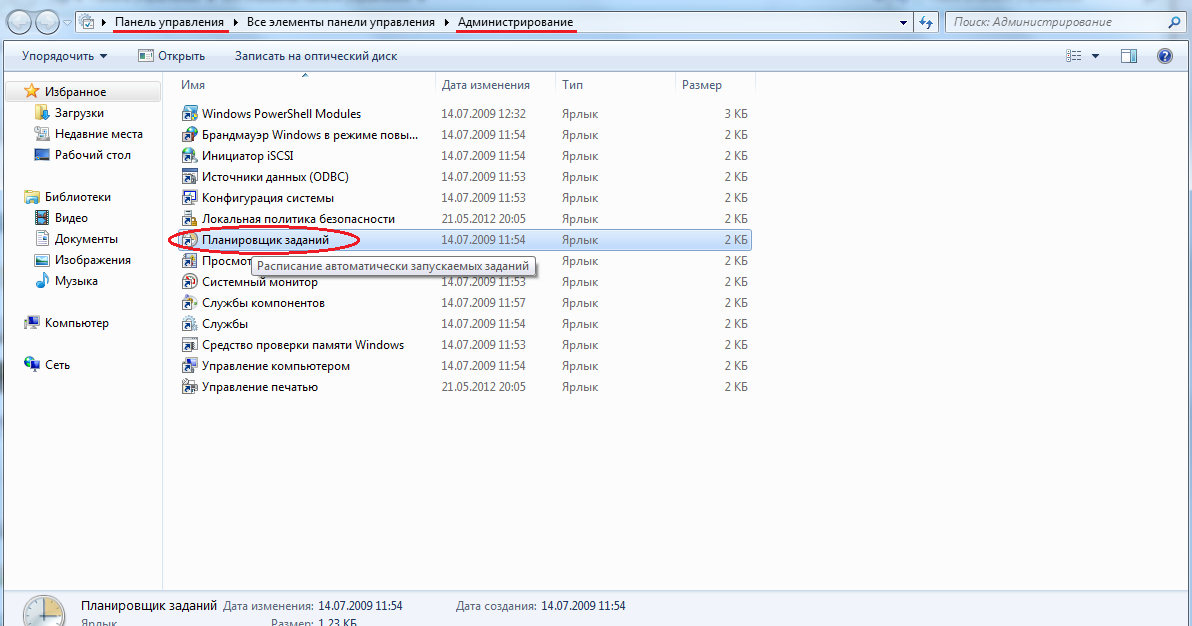Click the Управление печатью file name

[x=259, y=387]
